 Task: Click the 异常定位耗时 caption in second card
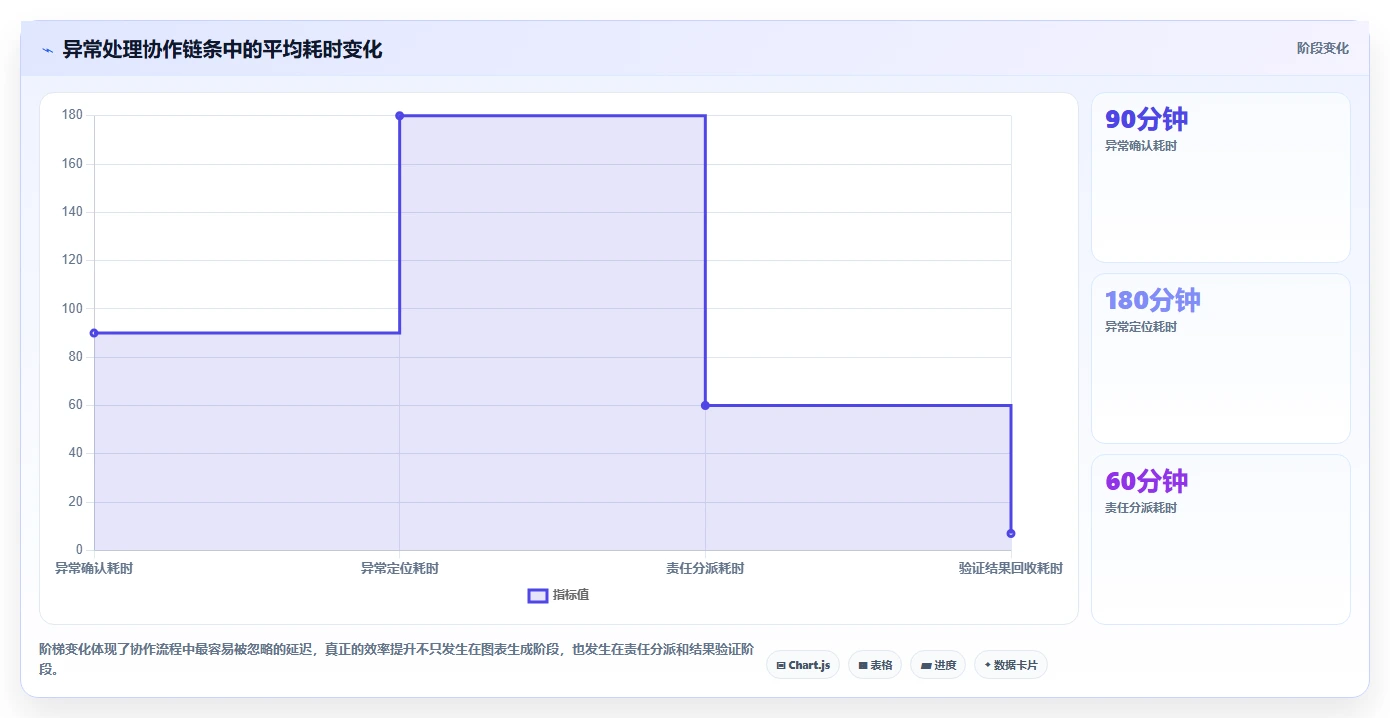1141,327
